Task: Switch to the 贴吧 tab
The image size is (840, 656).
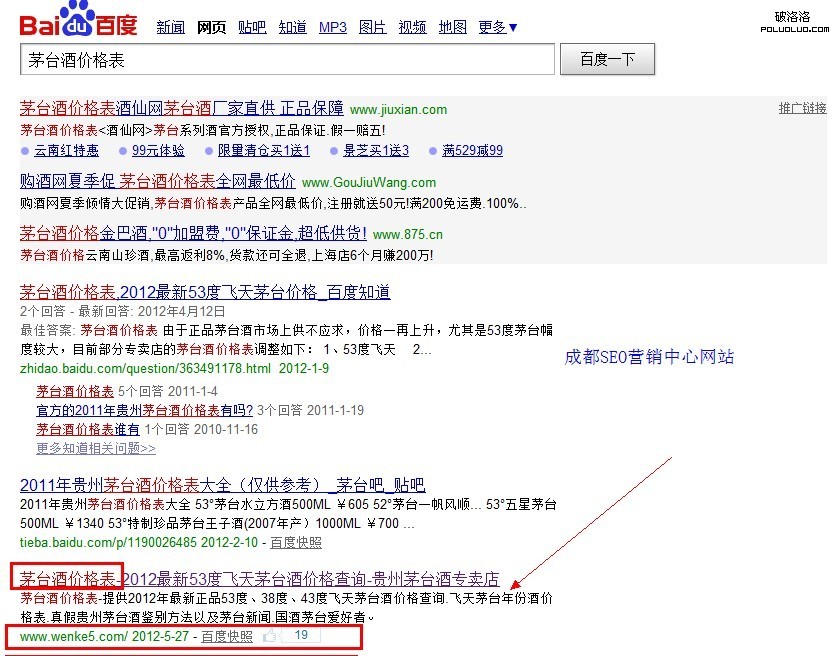Action: 252,27
